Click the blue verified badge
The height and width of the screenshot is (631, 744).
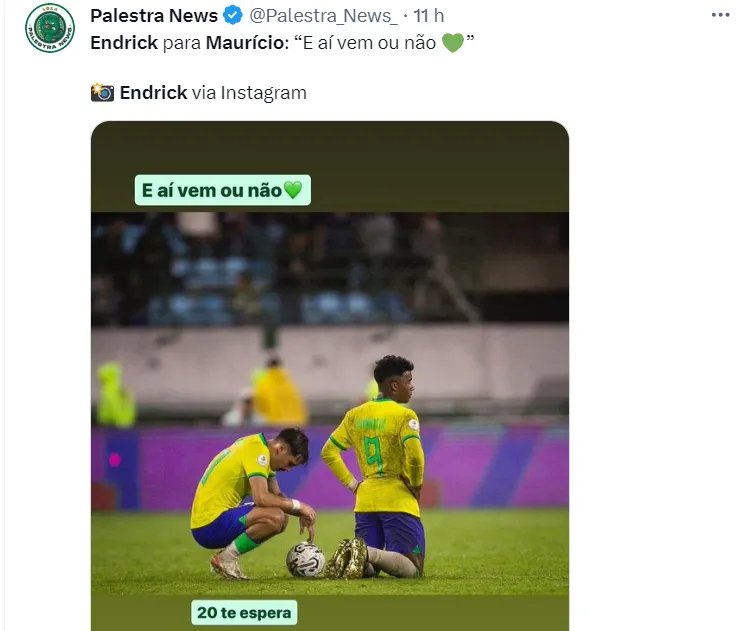[233, 15]
